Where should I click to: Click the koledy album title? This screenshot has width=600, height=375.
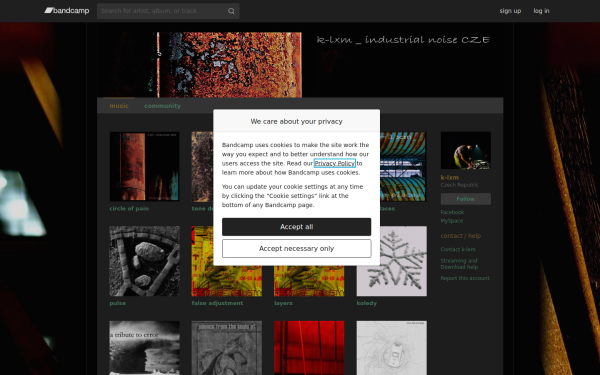(367, 303)
